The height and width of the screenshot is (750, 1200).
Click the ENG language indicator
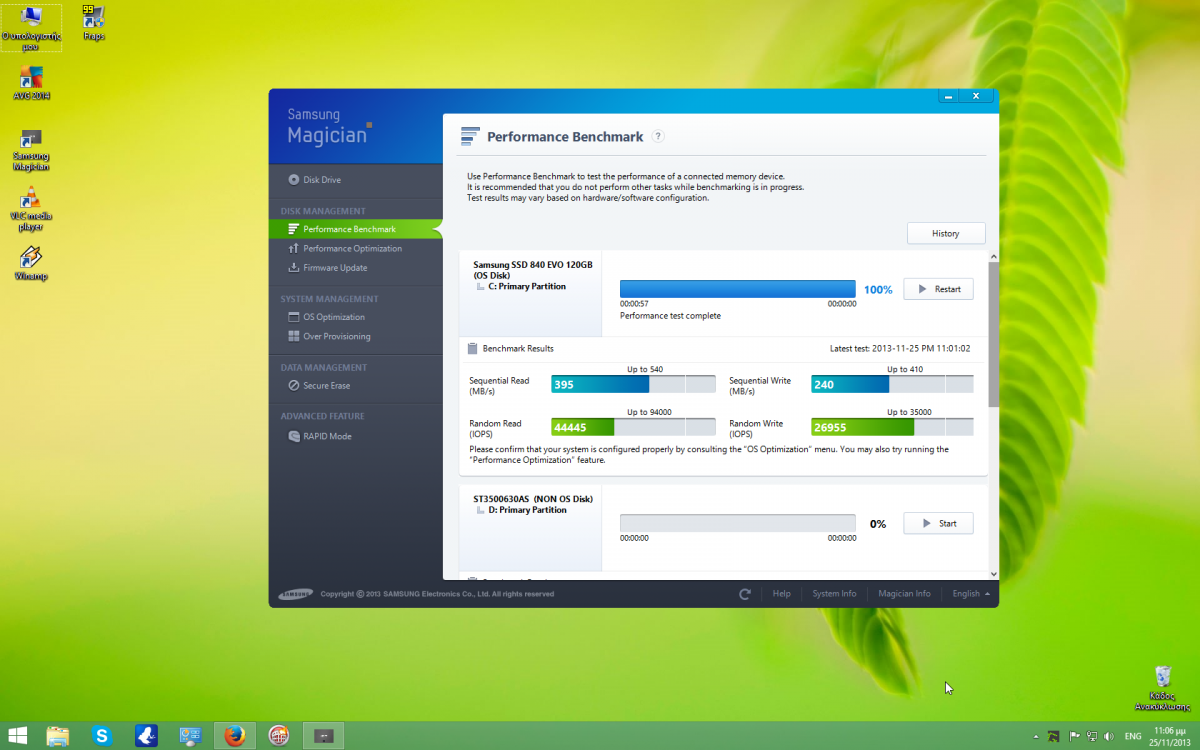[x=1133, y=736]
